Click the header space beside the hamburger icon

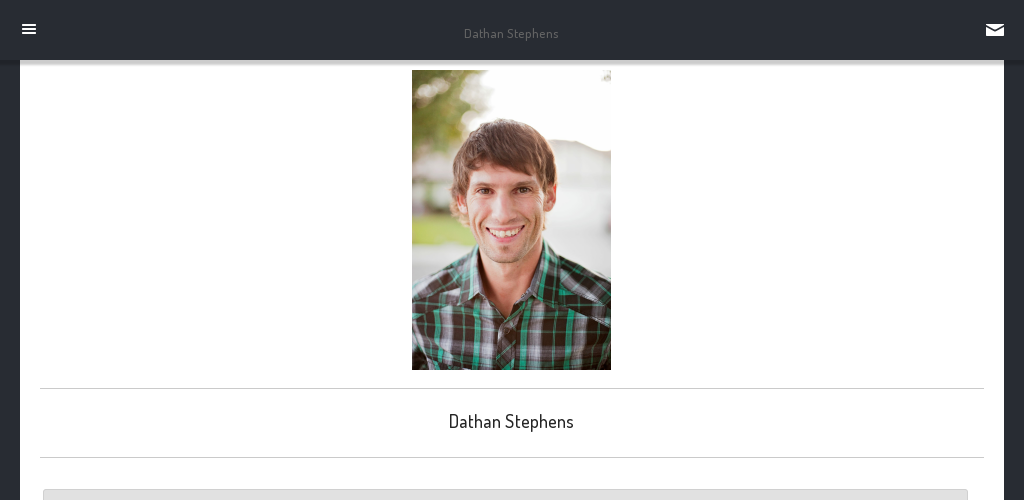(x=196, y=30)
